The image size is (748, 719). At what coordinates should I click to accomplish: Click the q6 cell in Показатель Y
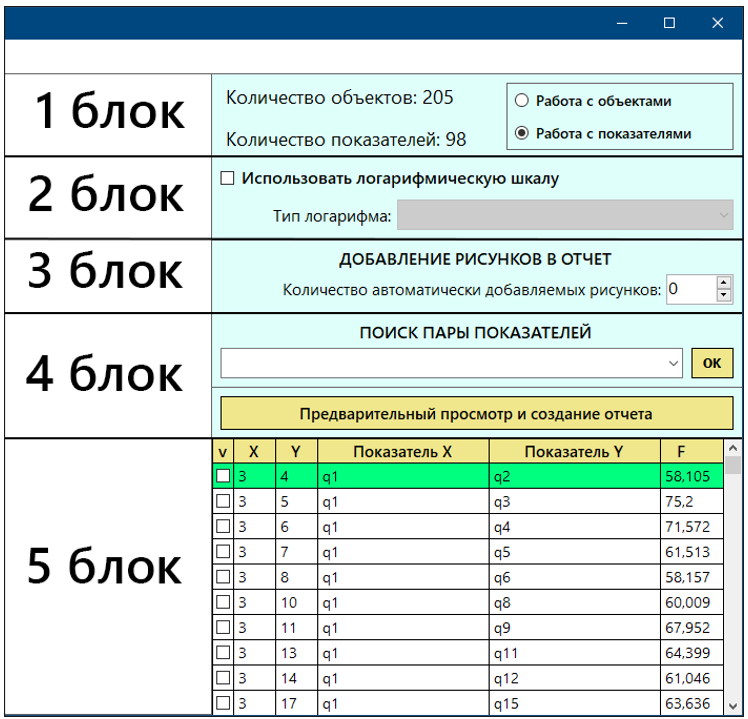pyautogui.click(x=574, y=577)
